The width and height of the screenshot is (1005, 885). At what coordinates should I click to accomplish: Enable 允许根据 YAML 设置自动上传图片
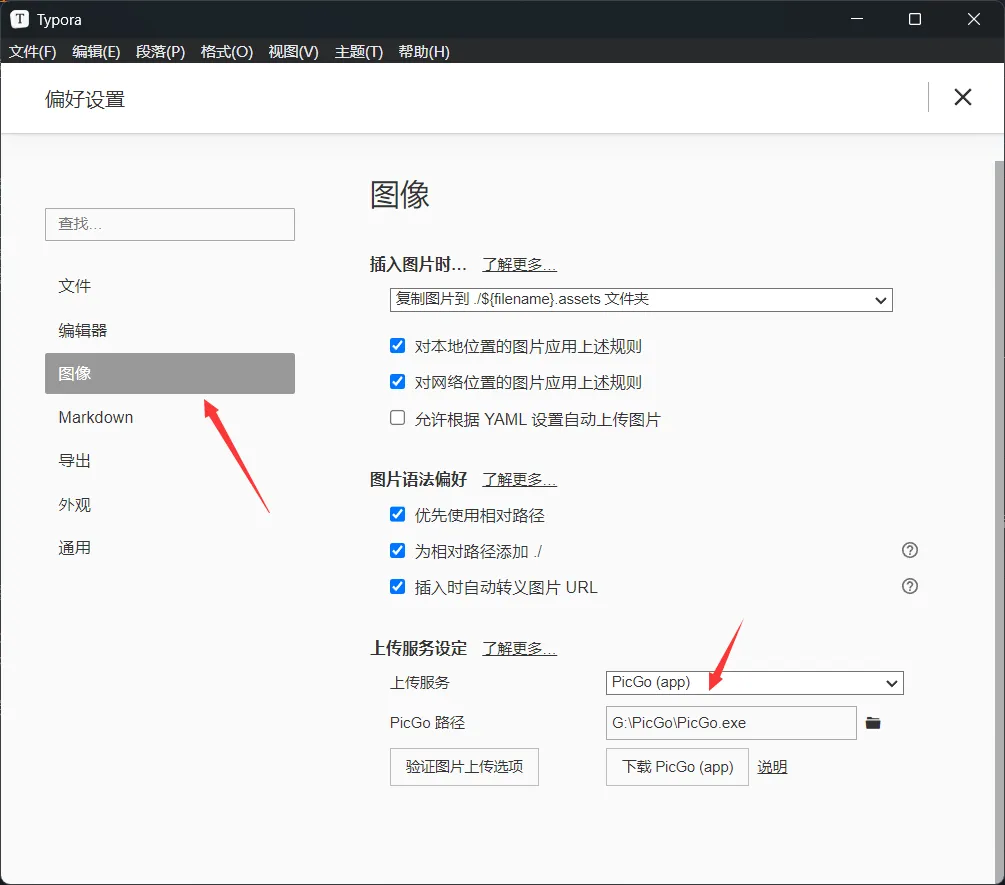[x=397, y=418]
